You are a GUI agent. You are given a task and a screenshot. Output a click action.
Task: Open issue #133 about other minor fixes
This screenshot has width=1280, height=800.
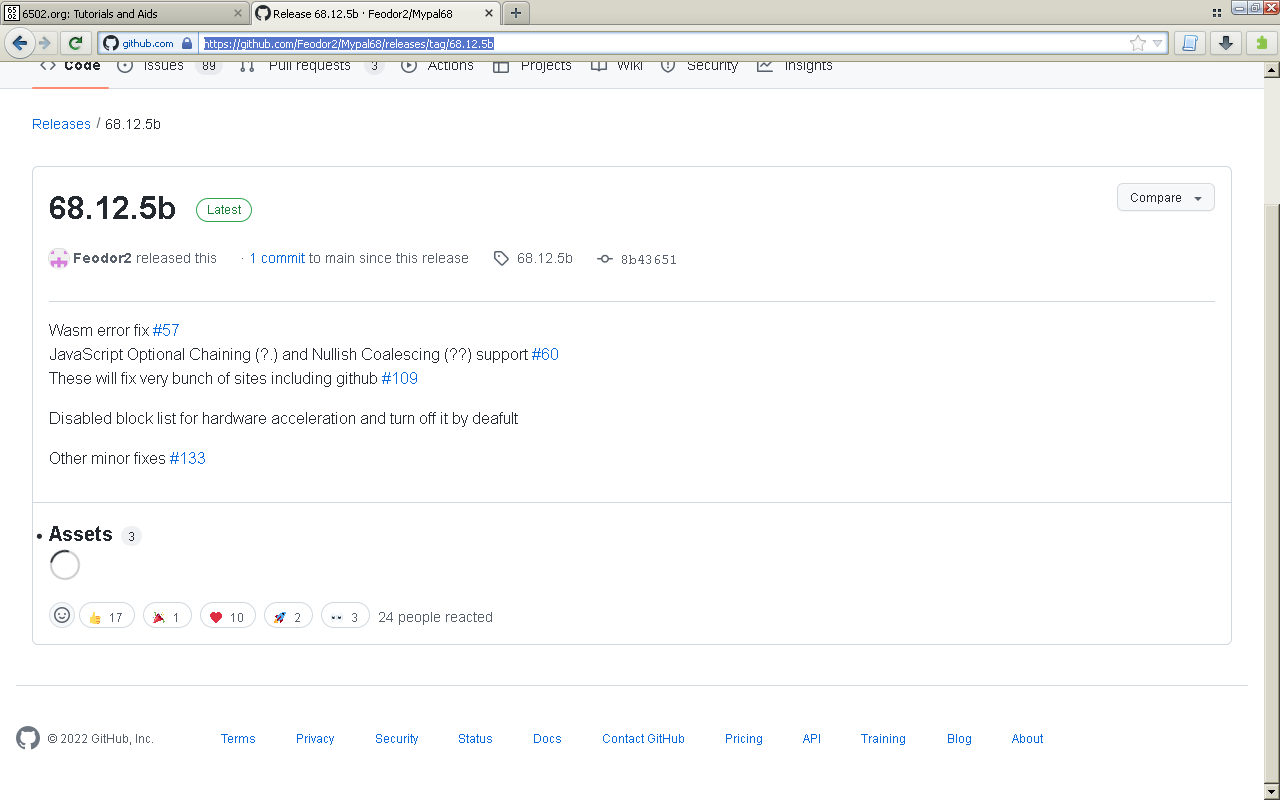[187, 458]
